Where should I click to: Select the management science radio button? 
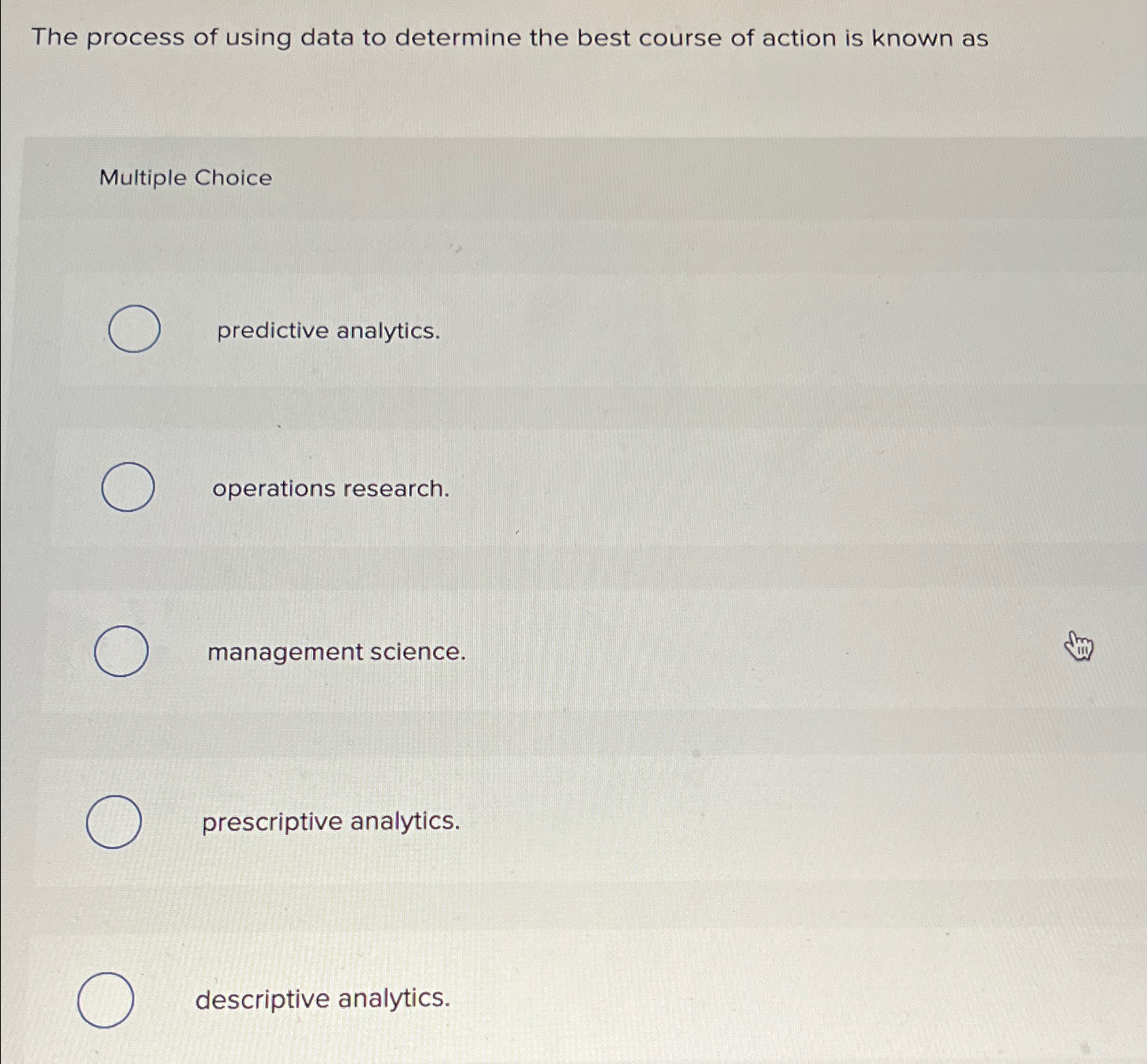click(123, 652)
